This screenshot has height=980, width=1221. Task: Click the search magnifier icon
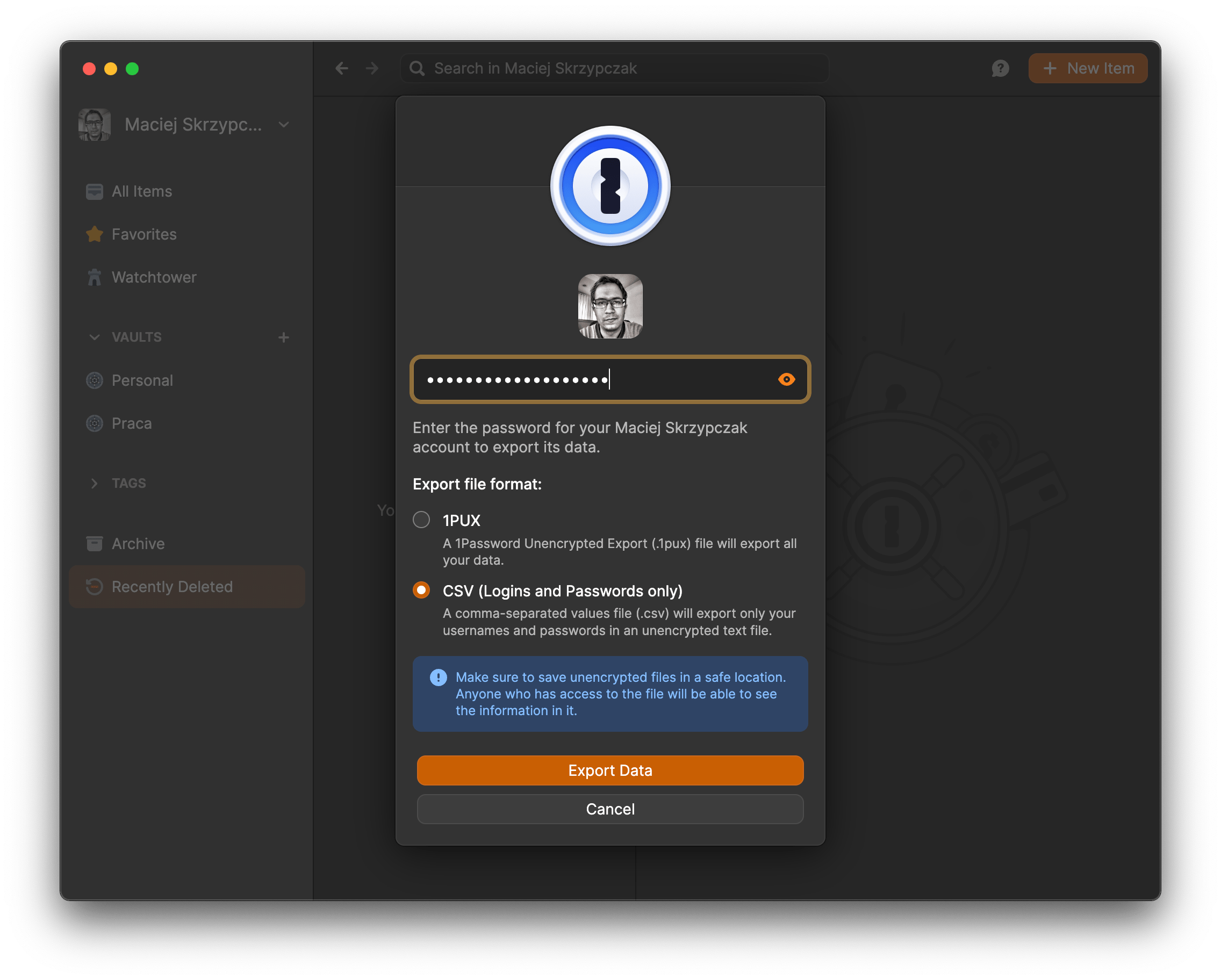pos(417,69)
